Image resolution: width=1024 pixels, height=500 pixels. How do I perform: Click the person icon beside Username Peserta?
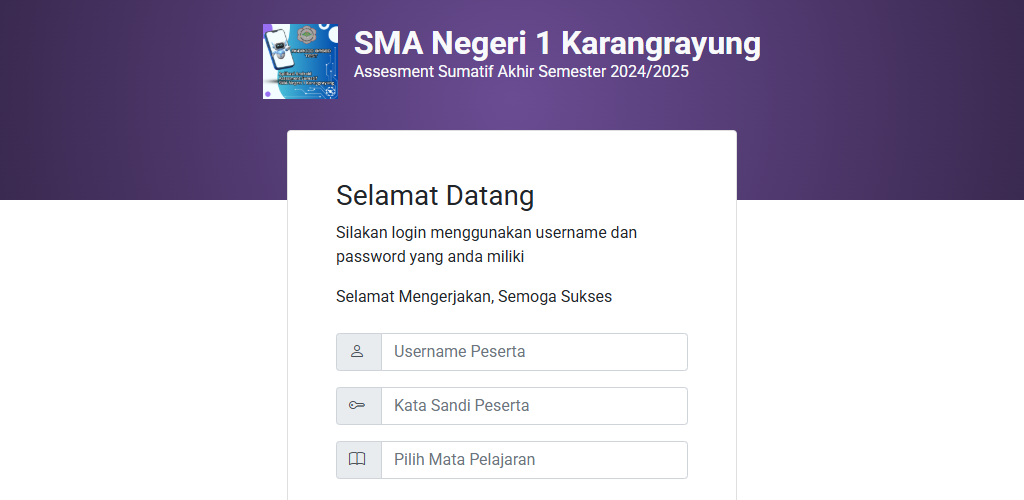click(357, 352)
